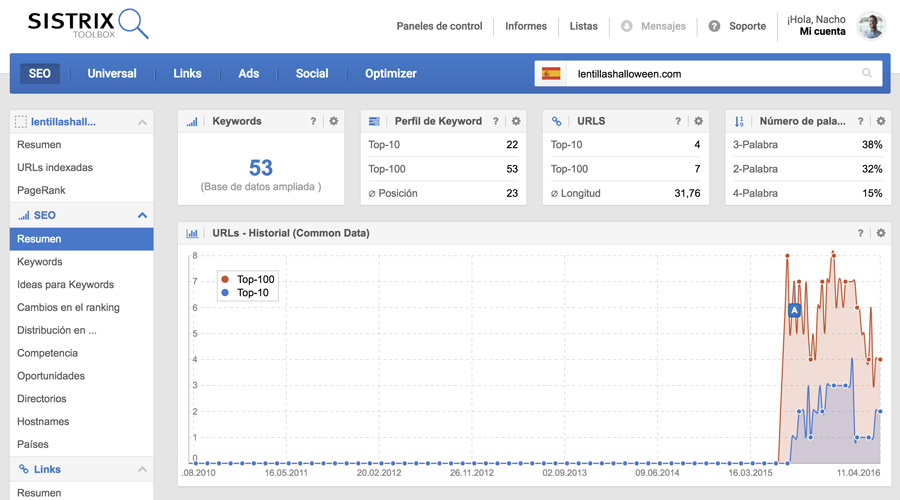Open help for the Keywords box
This screenshot has width=900, height=500.
(x=313, y=121)
